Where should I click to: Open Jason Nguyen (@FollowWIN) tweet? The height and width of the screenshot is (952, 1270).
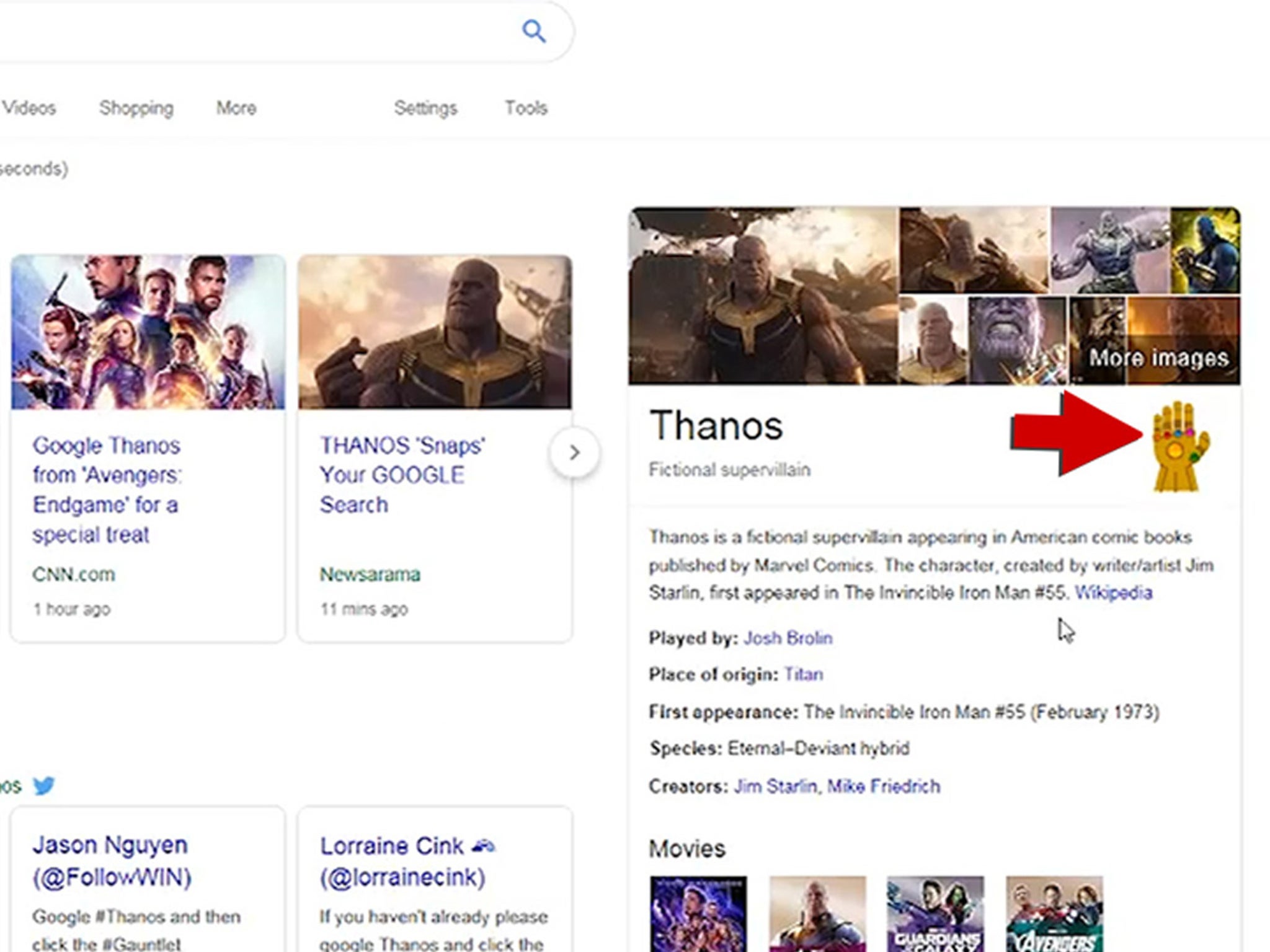coord(112,861)
